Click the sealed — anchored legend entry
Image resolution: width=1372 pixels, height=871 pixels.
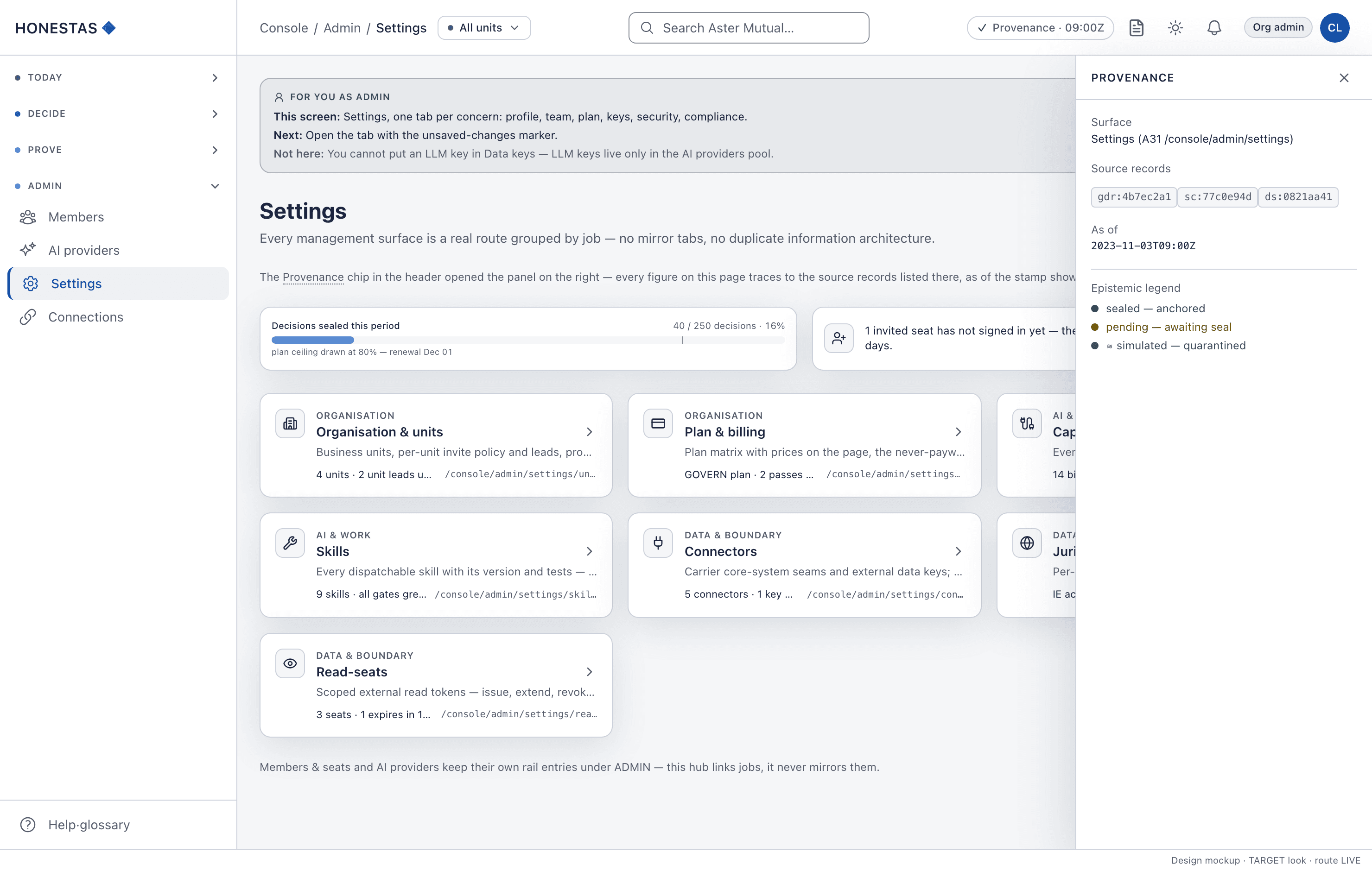pyautogui.click(x=1148, y=308)
